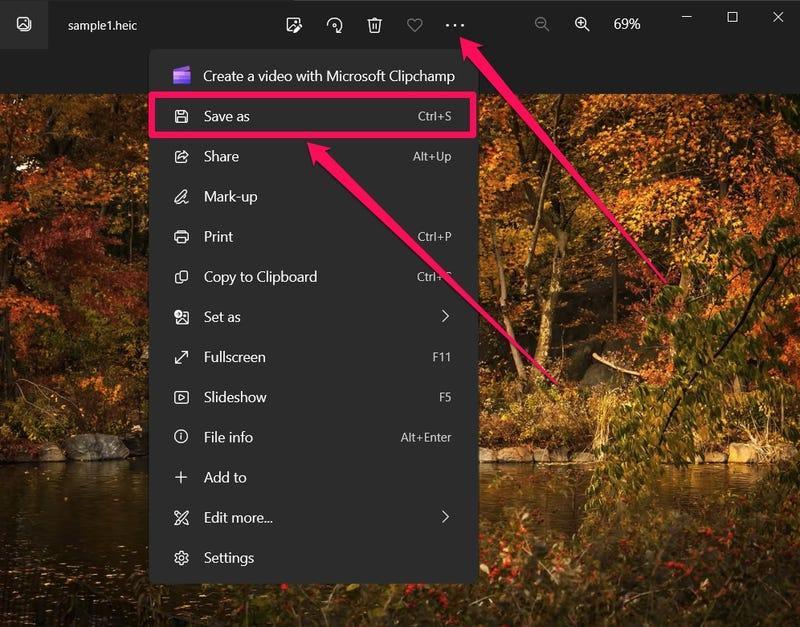Click the 69% zoom level
The height and width of the screenshot is (627, 800).
[627, 24]
